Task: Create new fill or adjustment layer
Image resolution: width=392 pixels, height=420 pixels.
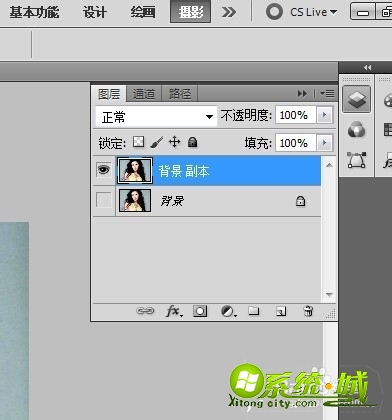Action: [229, 311]
